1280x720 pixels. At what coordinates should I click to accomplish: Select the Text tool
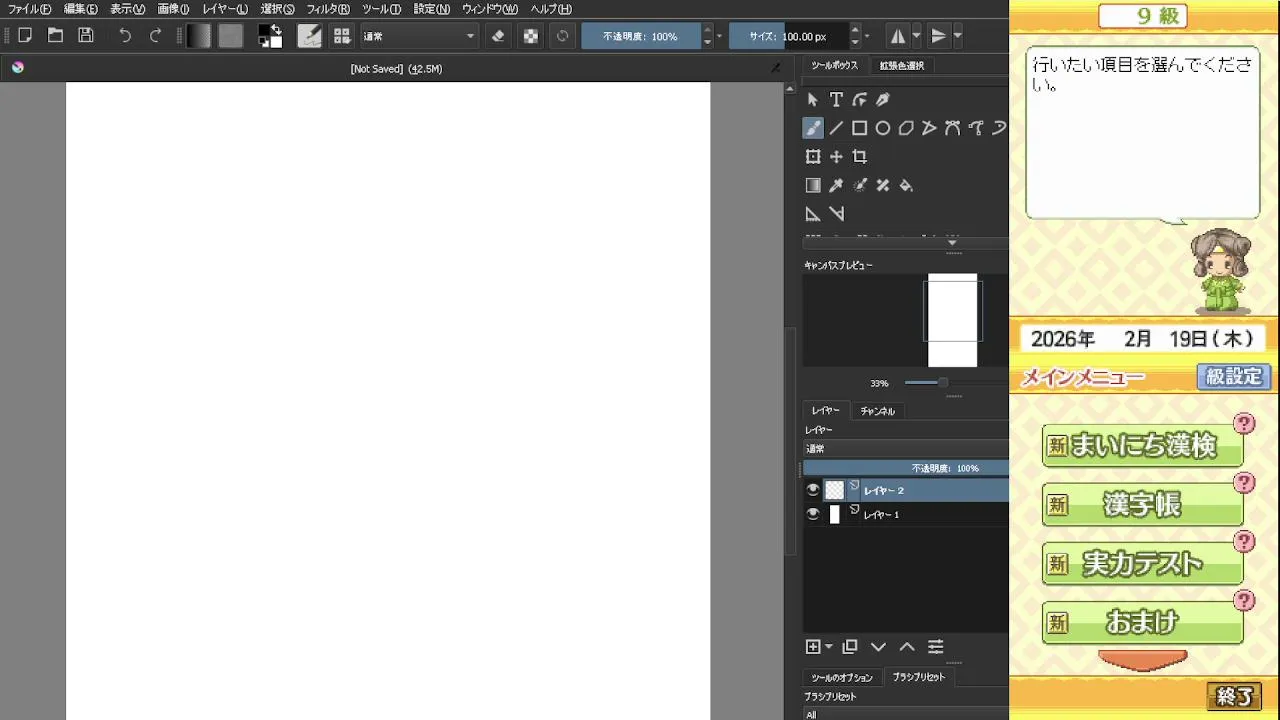pyautogui.click(x=836, y=99)
